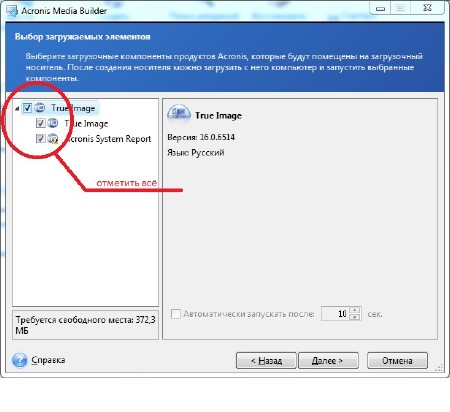Screen dimensions: 450x412
Task: Click the seconds value field showing 10
Action: point(335,314)
